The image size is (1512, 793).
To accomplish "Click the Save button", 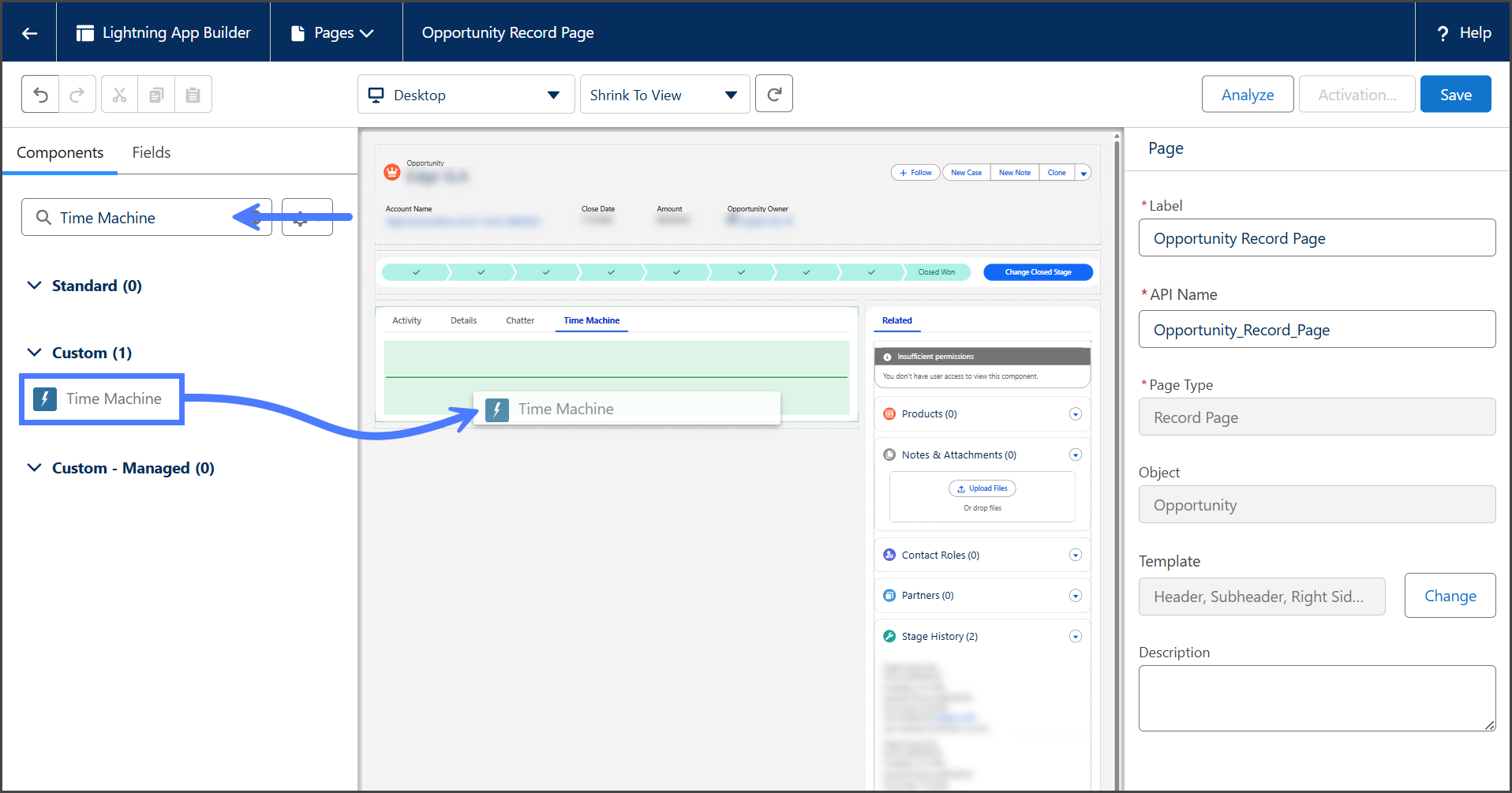I will (x=1455, y=95).
